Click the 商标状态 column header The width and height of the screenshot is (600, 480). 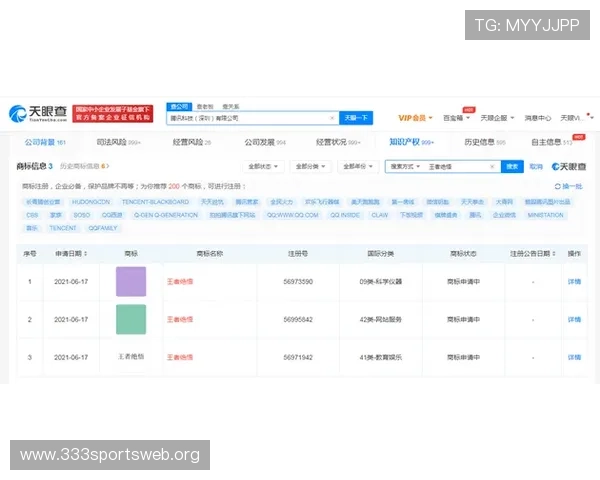tap(463, 253)
